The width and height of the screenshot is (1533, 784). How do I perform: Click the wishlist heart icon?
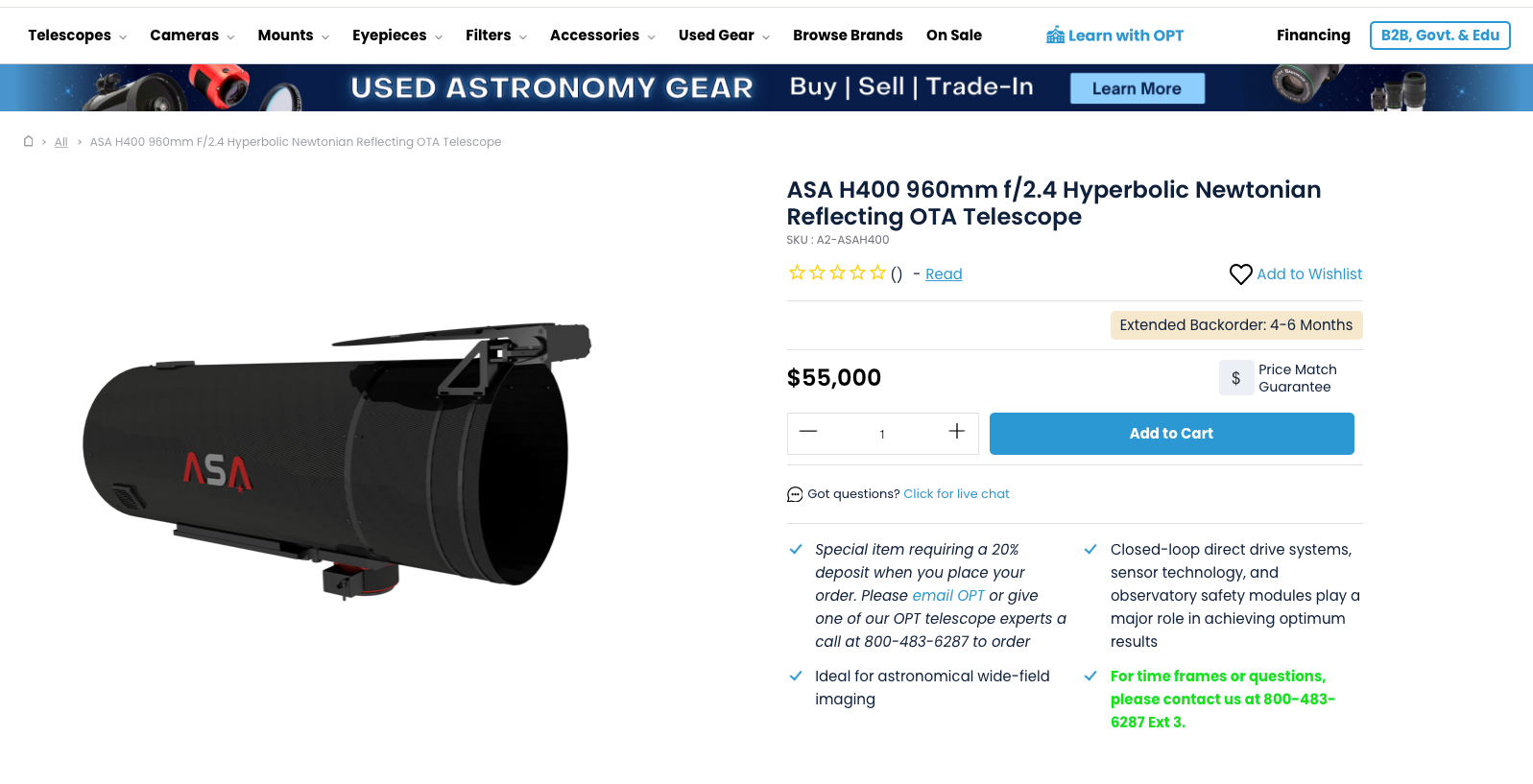coord(1240,274)
